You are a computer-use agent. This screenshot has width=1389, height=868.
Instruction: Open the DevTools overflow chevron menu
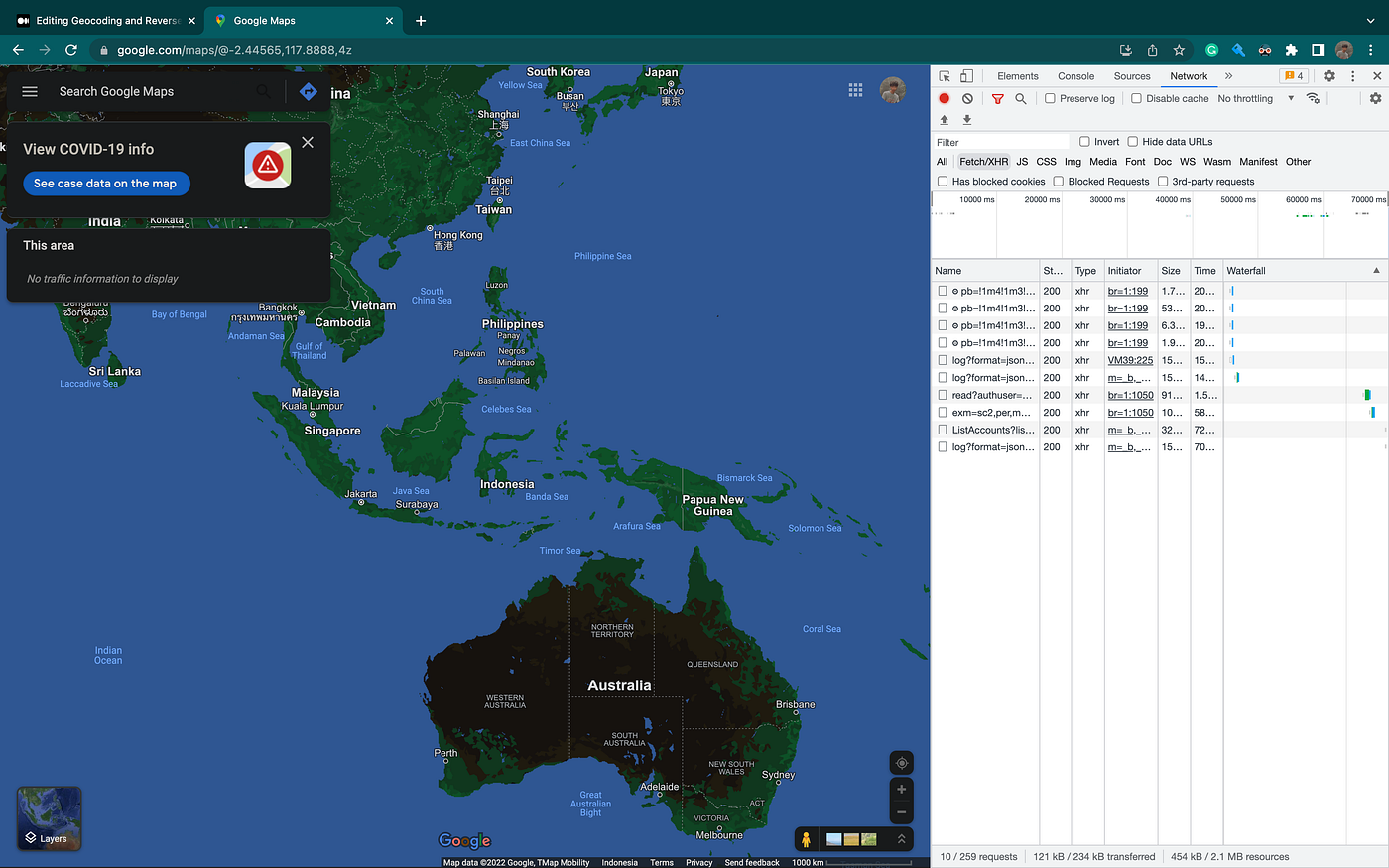(1228, 75)
